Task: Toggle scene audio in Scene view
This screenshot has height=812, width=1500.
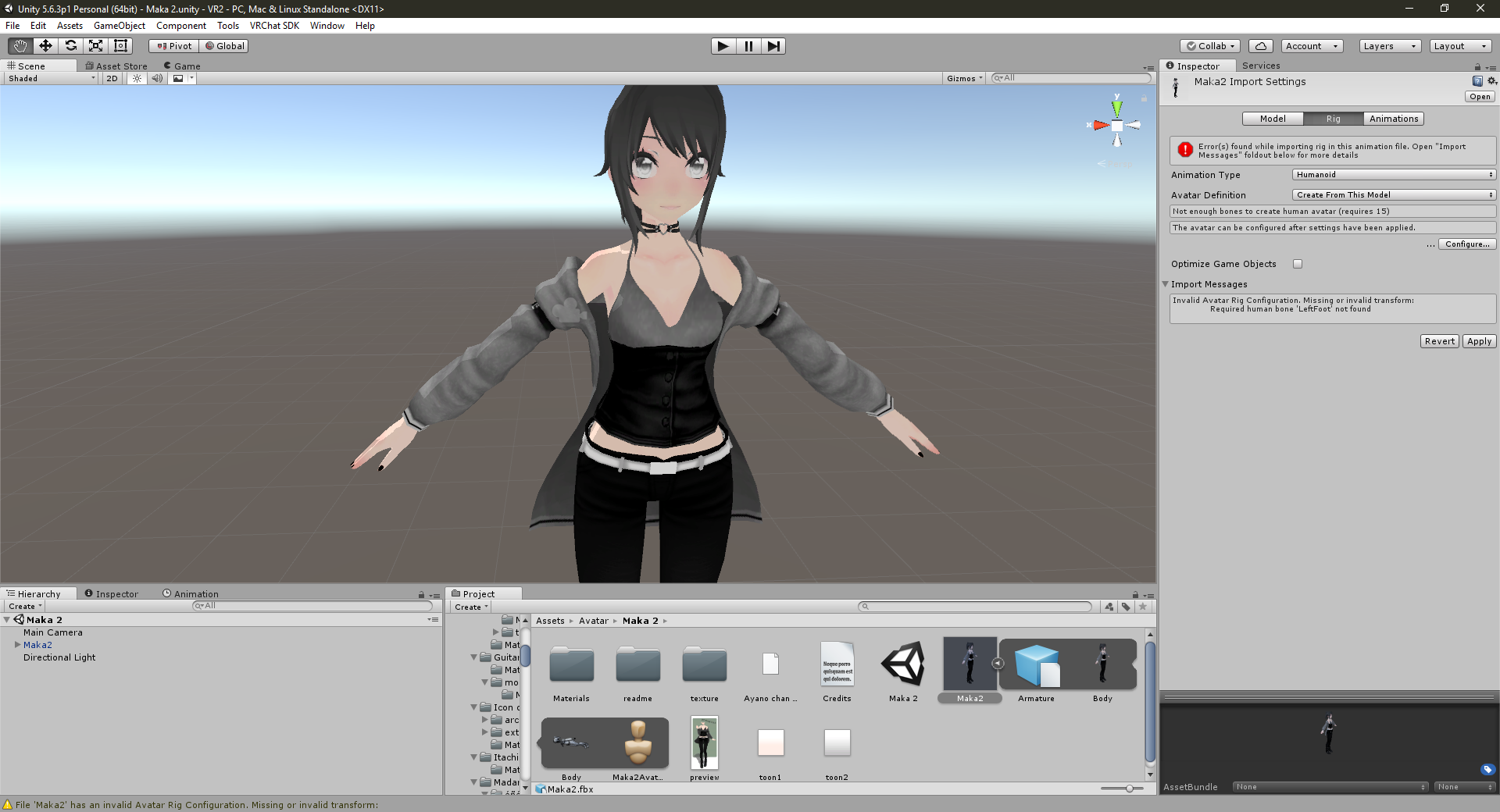Action: 157,78
